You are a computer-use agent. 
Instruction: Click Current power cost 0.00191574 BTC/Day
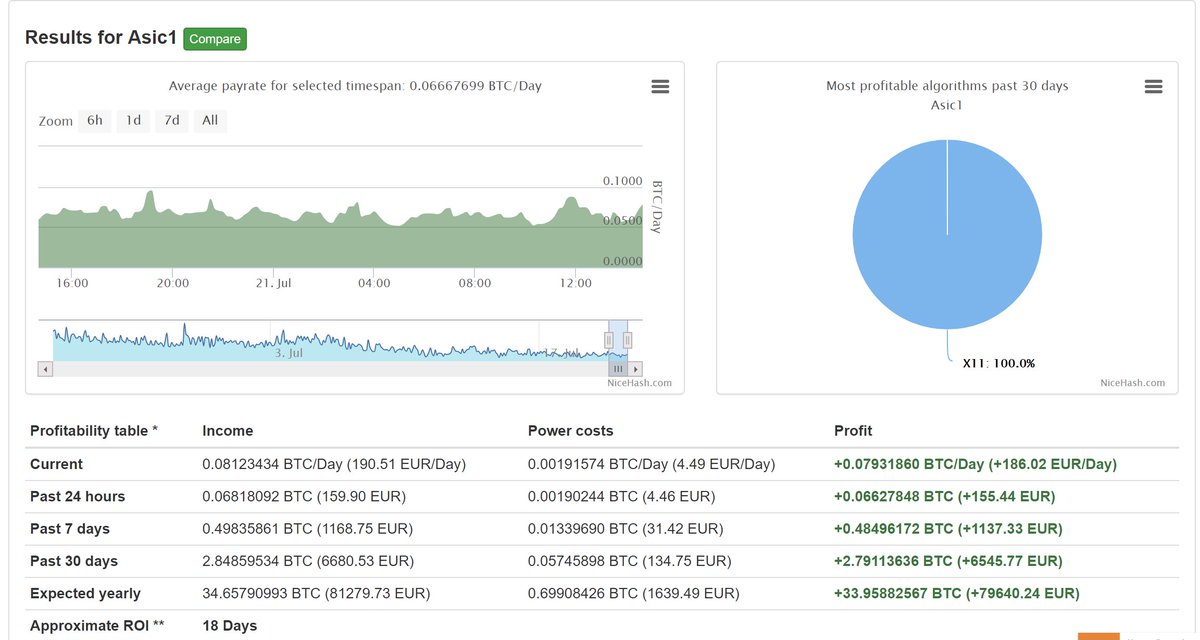point(651,464)
